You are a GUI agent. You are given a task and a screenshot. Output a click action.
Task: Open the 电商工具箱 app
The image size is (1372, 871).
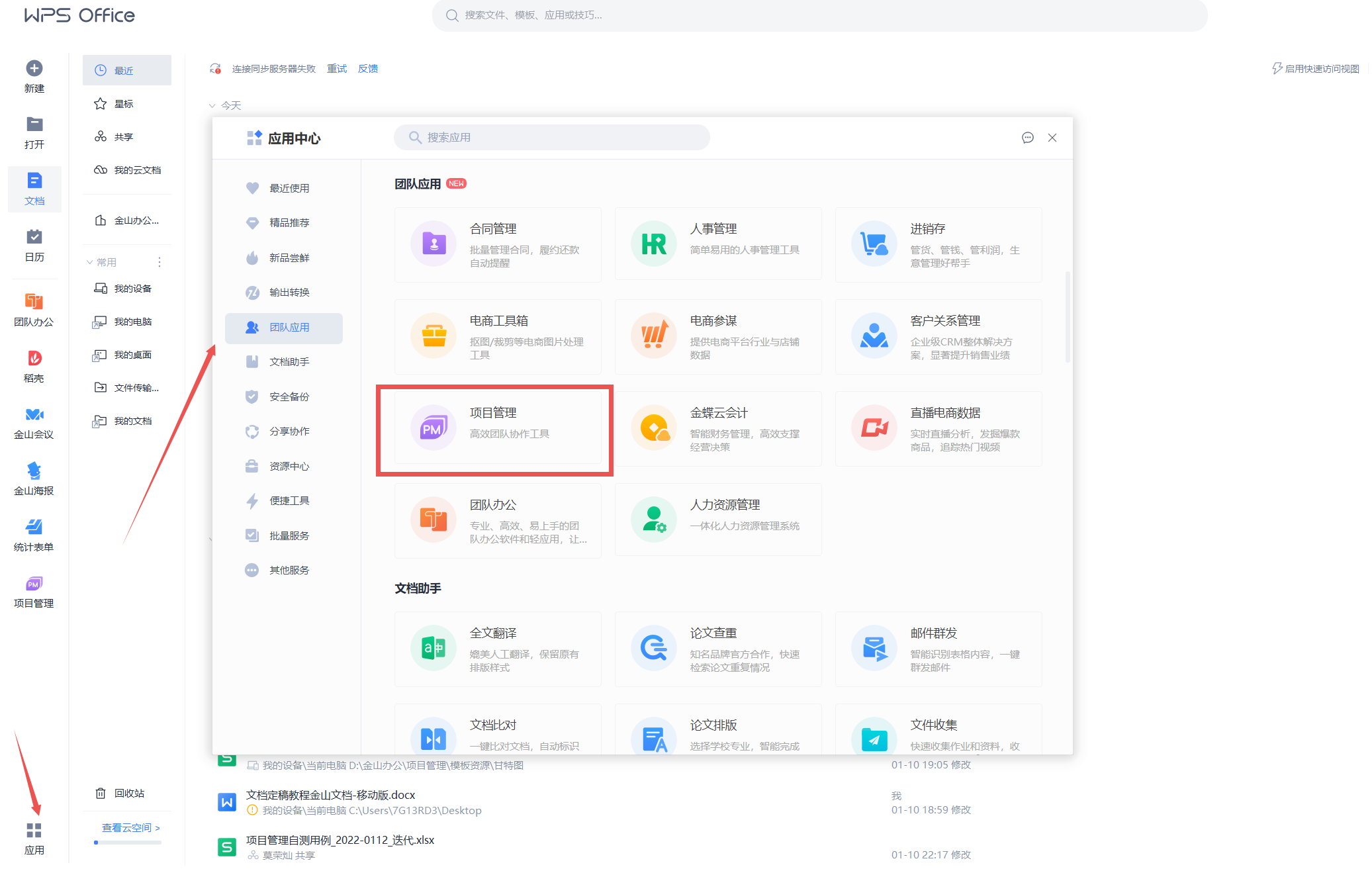pos(498,337)
